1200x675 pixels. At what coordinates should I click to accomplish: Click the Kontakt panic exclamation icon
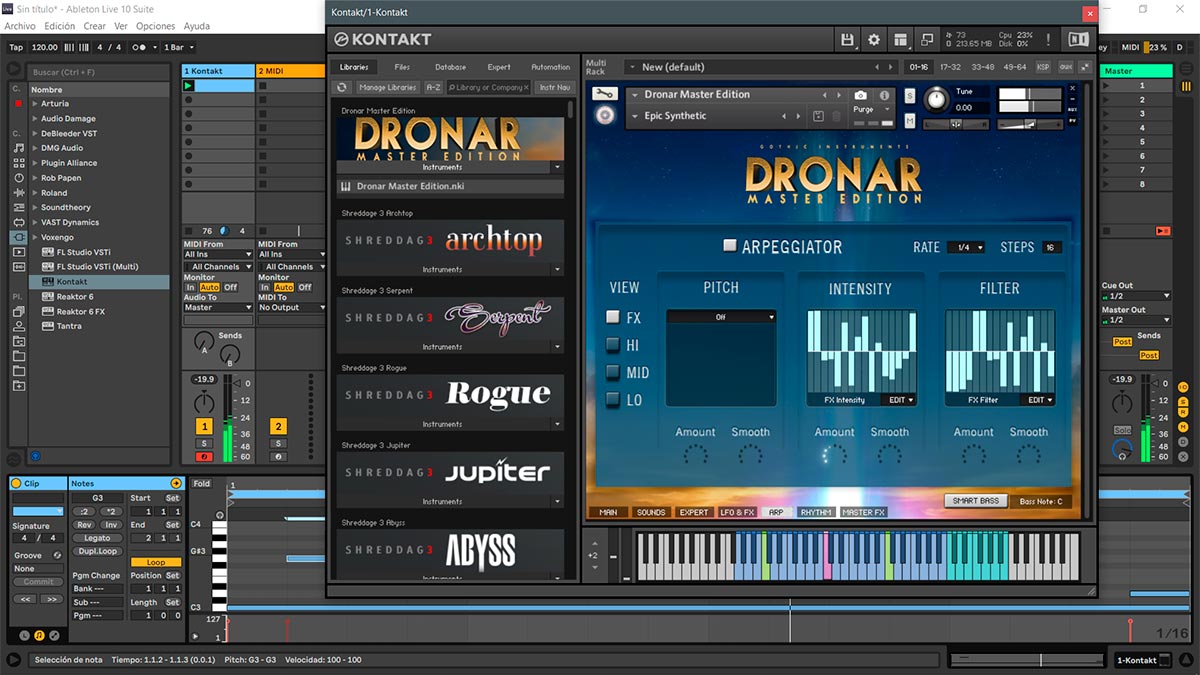(x=1048, y=40)
